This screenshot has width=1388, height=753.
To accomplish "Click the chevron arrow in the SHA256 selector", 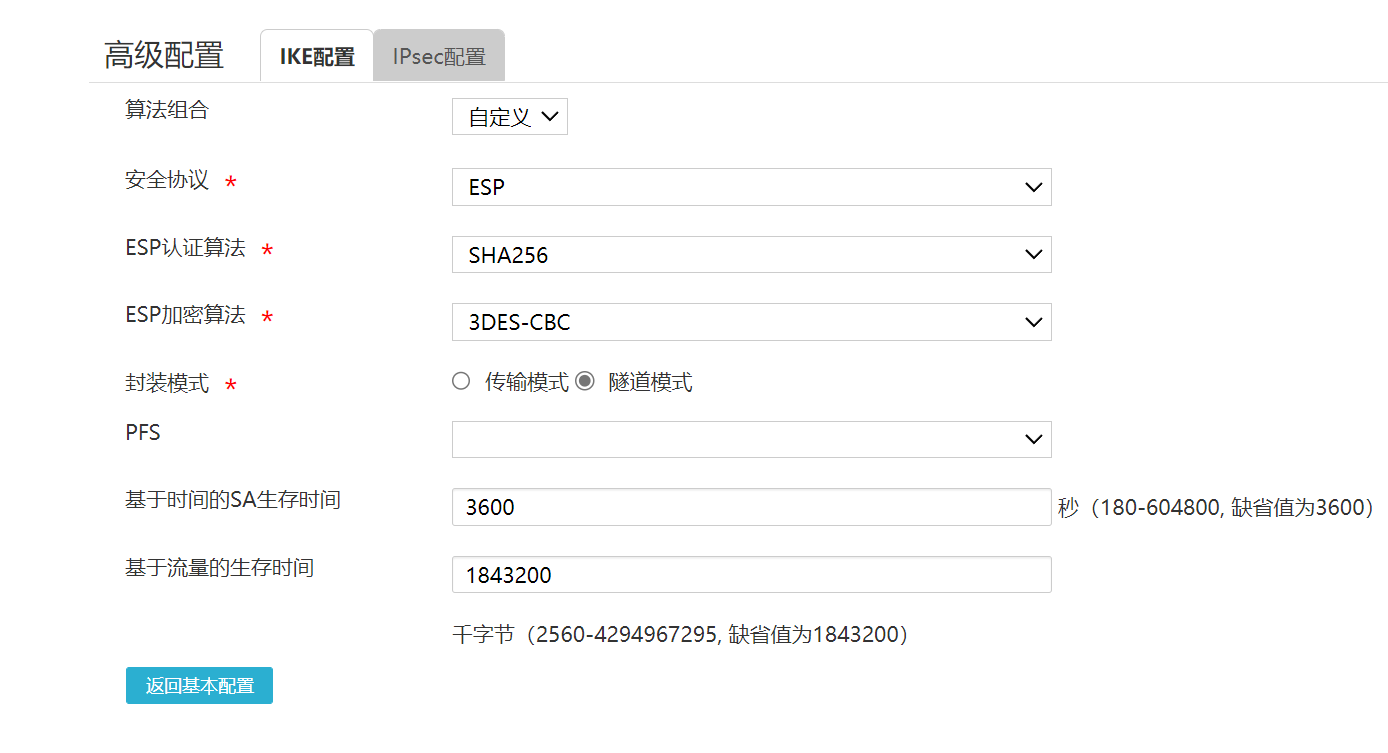I will [x=1034, y=255].
